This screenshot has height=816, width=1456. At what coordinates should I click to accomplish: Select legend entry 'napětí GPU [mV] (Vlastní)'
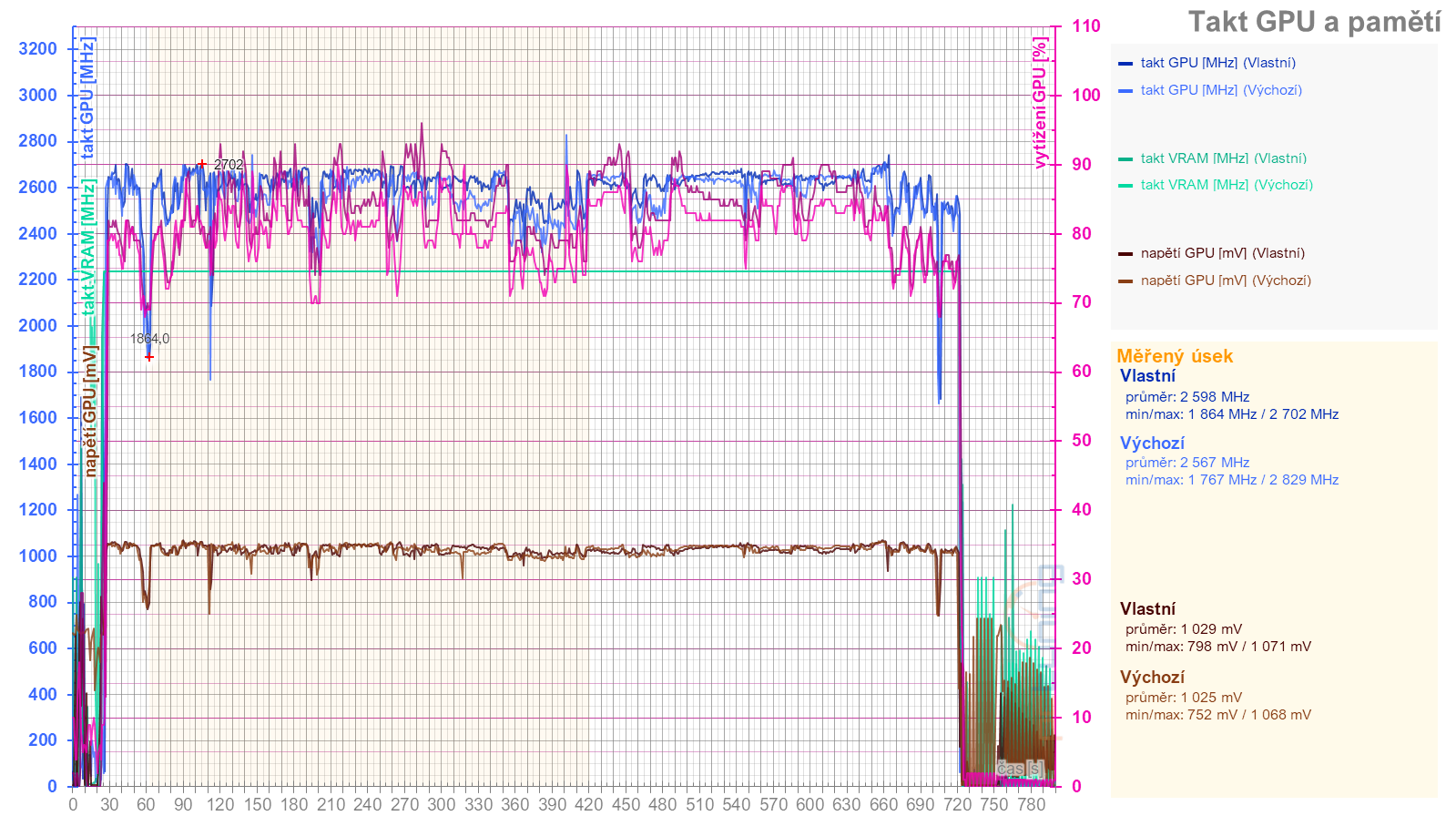[x=1222, y=253]
